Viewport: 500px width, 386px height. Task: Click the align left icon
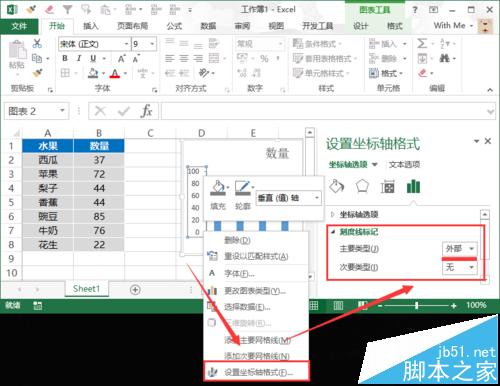pos(170,59)
